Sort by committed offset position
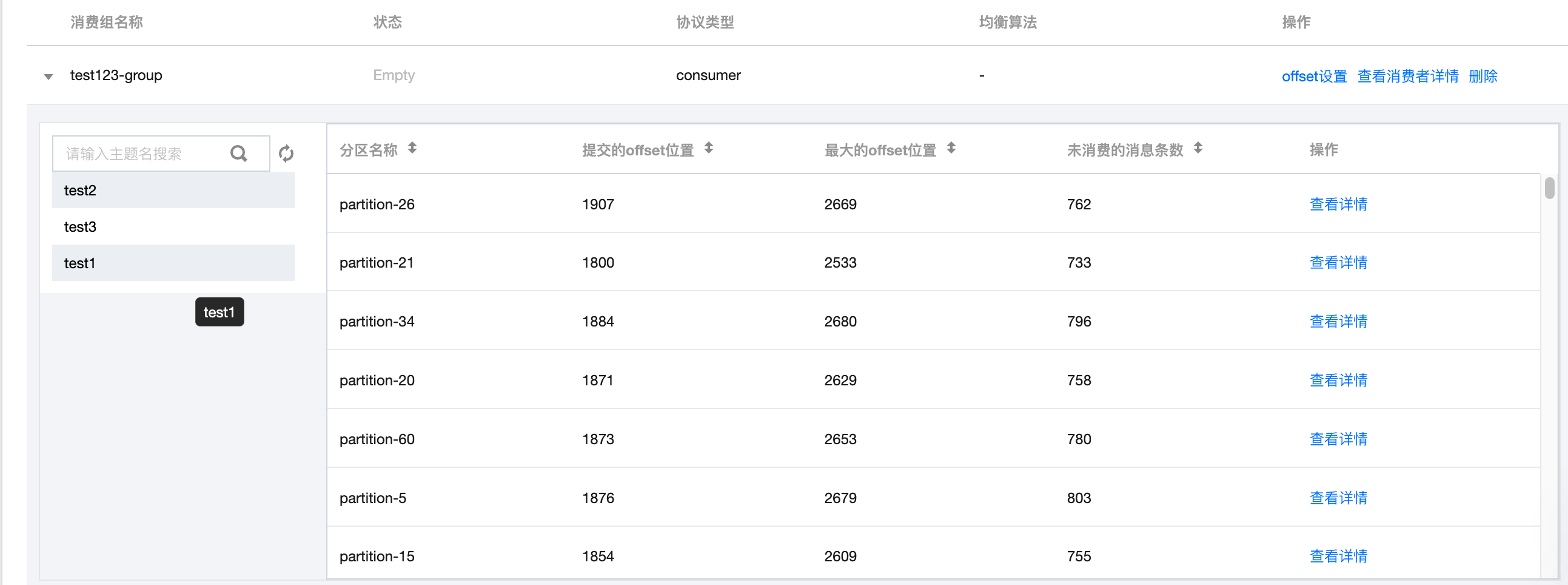Viewport: 1568px width, 585px height. point(709,148)
